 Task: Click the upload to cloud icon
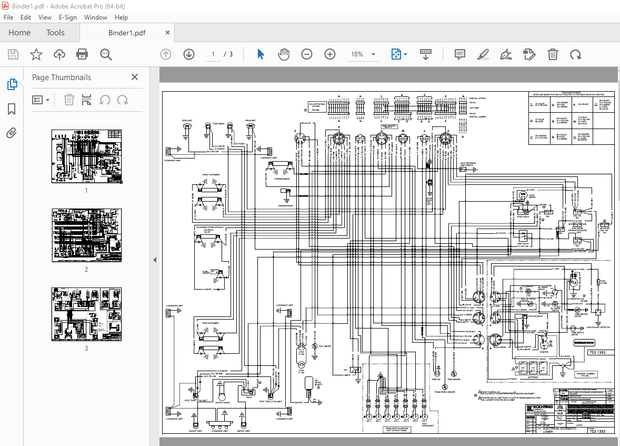coord(59,54)
